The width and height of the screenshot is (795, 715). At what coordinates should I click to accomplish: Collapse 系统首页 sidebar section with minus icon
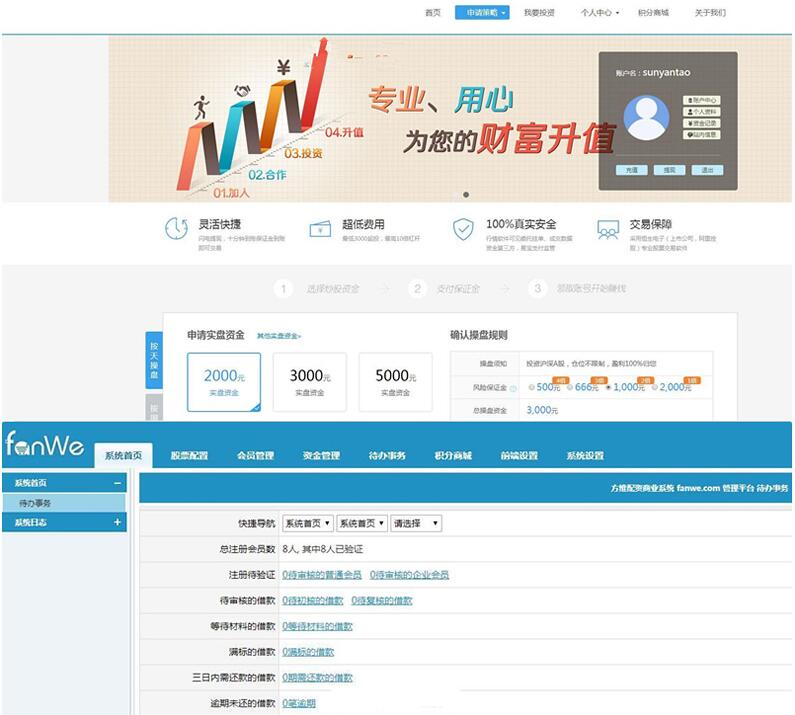click(x=118, y=483)
